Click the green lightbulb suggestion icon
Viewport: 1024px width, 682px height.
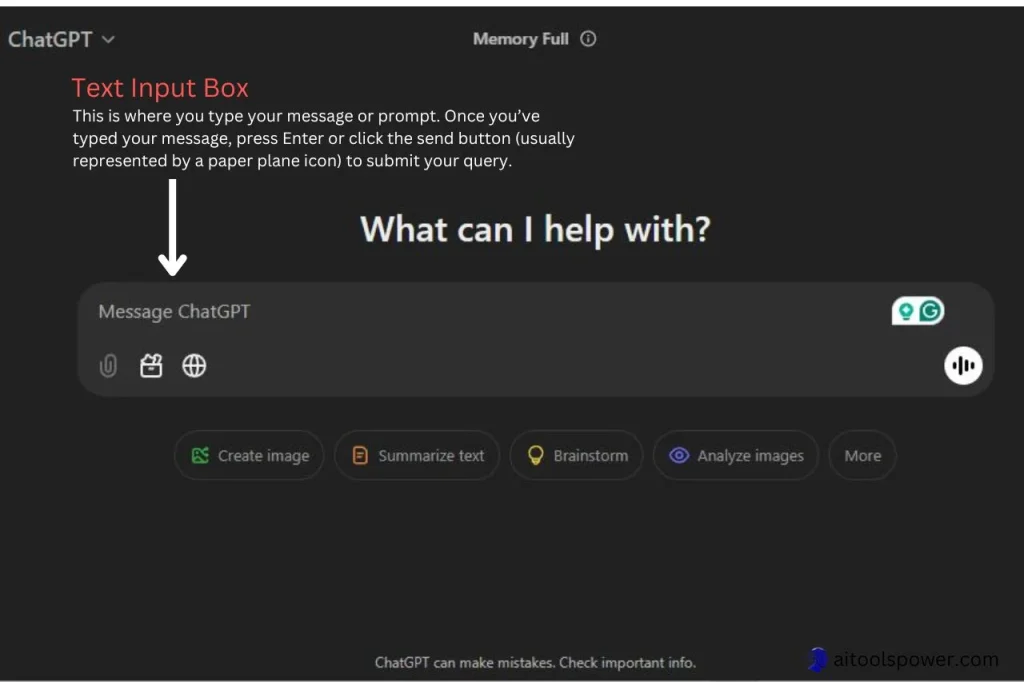coord(906,312)
